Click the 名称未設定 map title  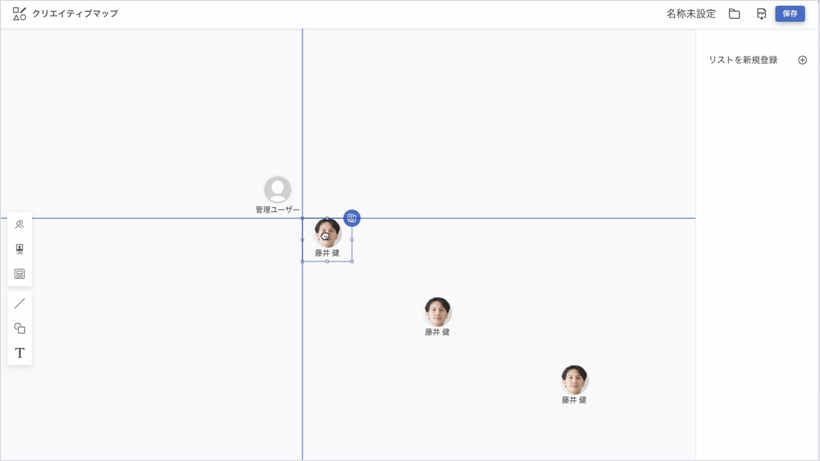point(691,14)
